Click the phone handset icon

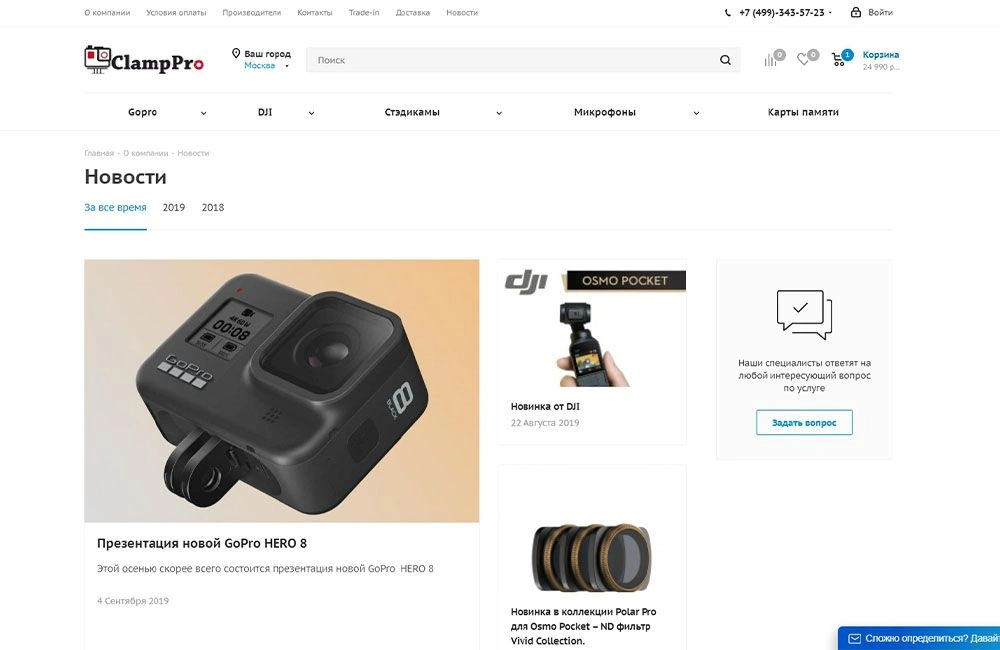click(728, 13)
